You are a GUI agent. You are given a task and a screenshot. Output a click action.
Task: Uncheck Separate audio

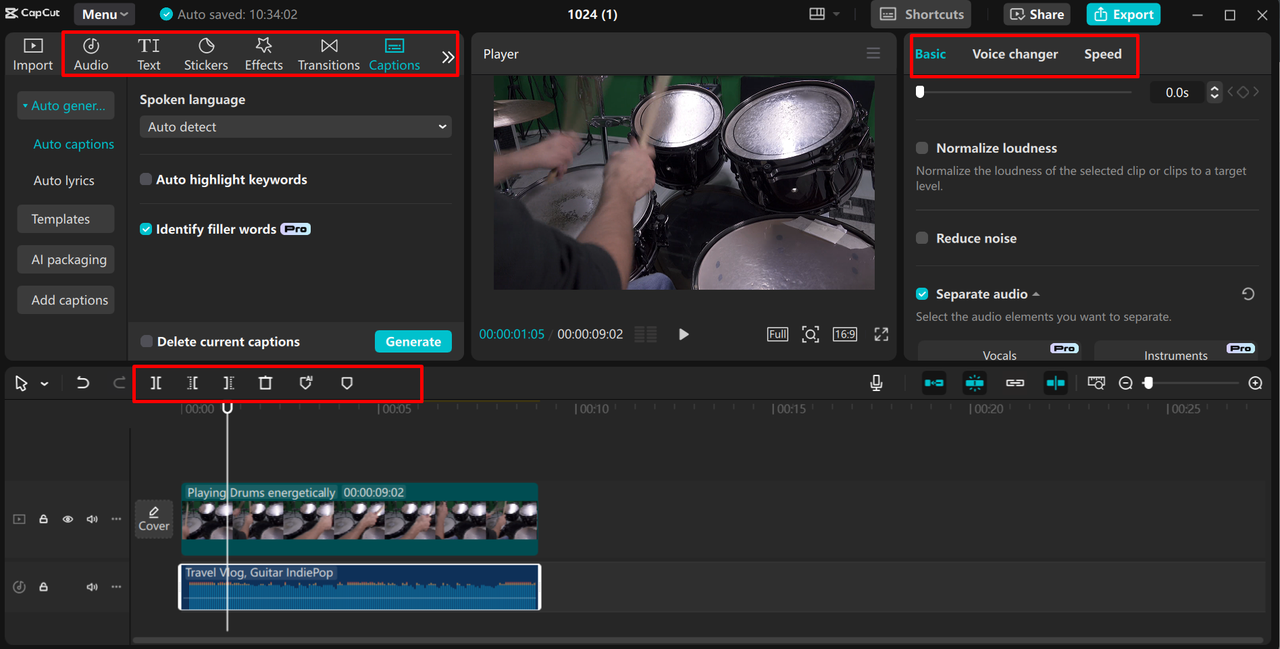click(922, 294)
